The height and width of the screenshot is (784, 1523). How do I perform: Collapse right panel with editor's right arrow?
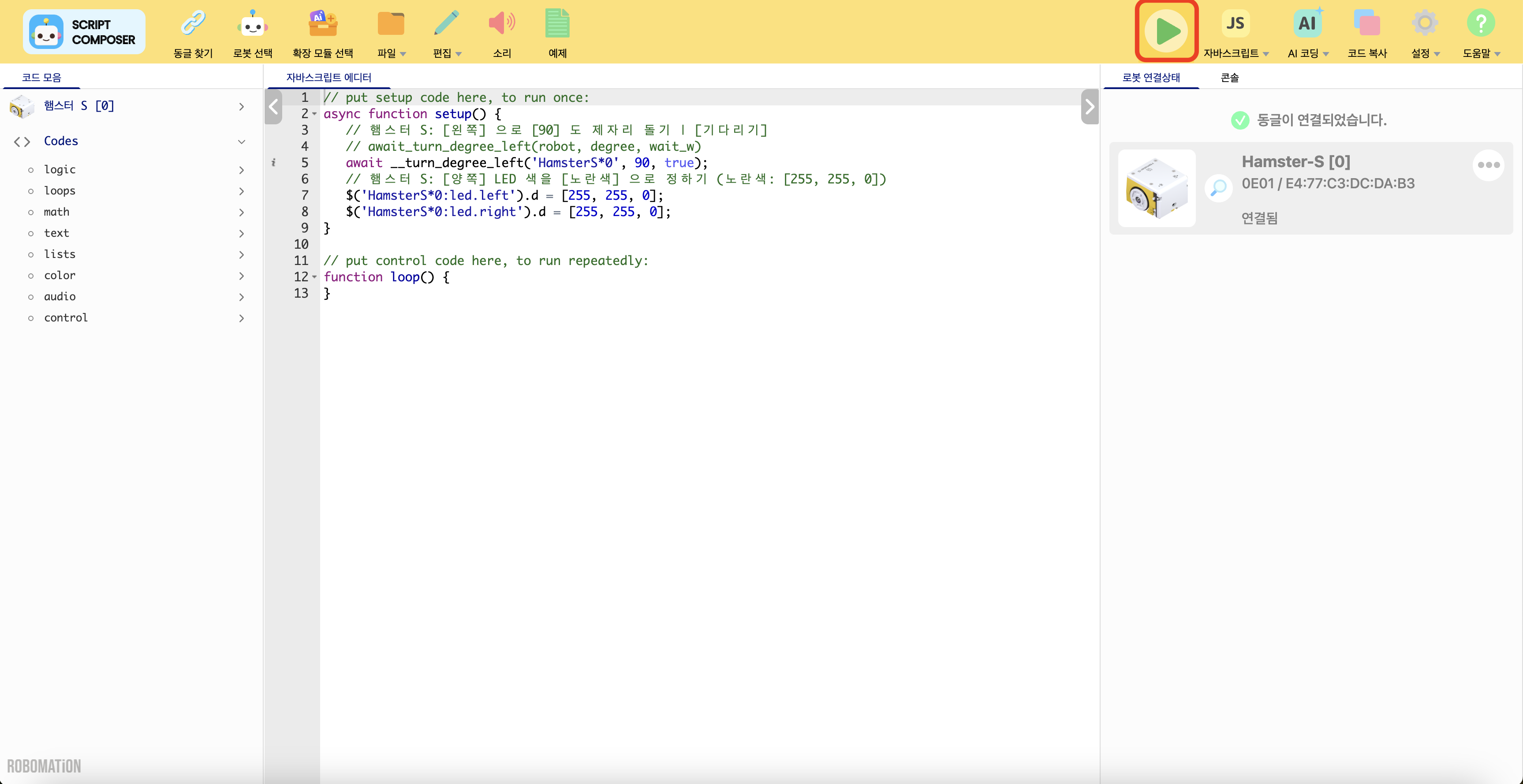(1089, 107)
